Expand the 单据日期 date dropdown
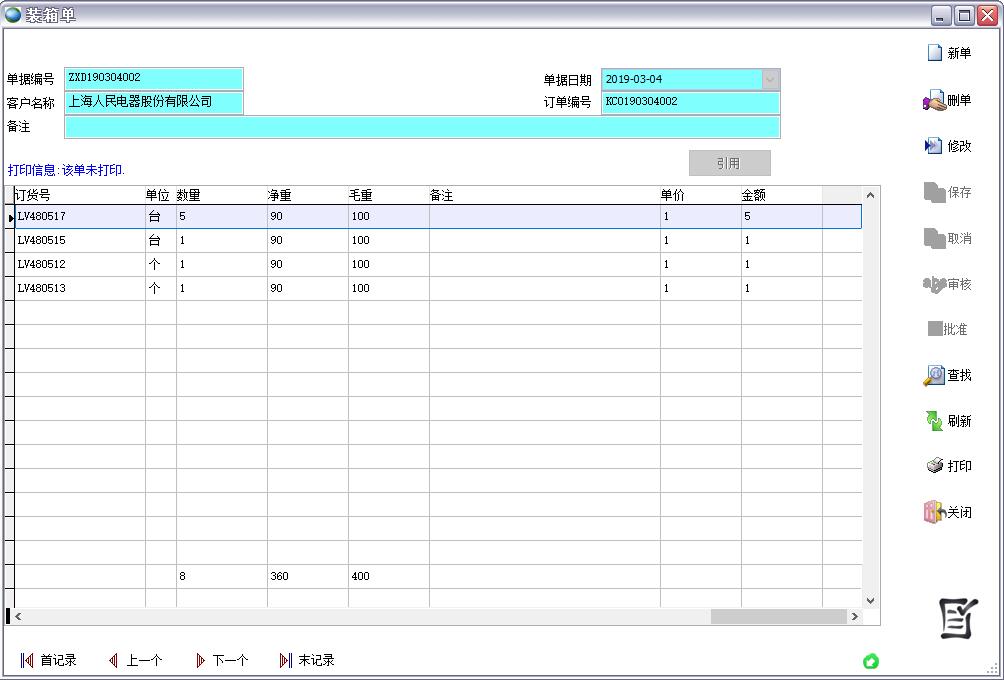The width and height of the screenshot is (1004, 680). [x=770, y=79]
